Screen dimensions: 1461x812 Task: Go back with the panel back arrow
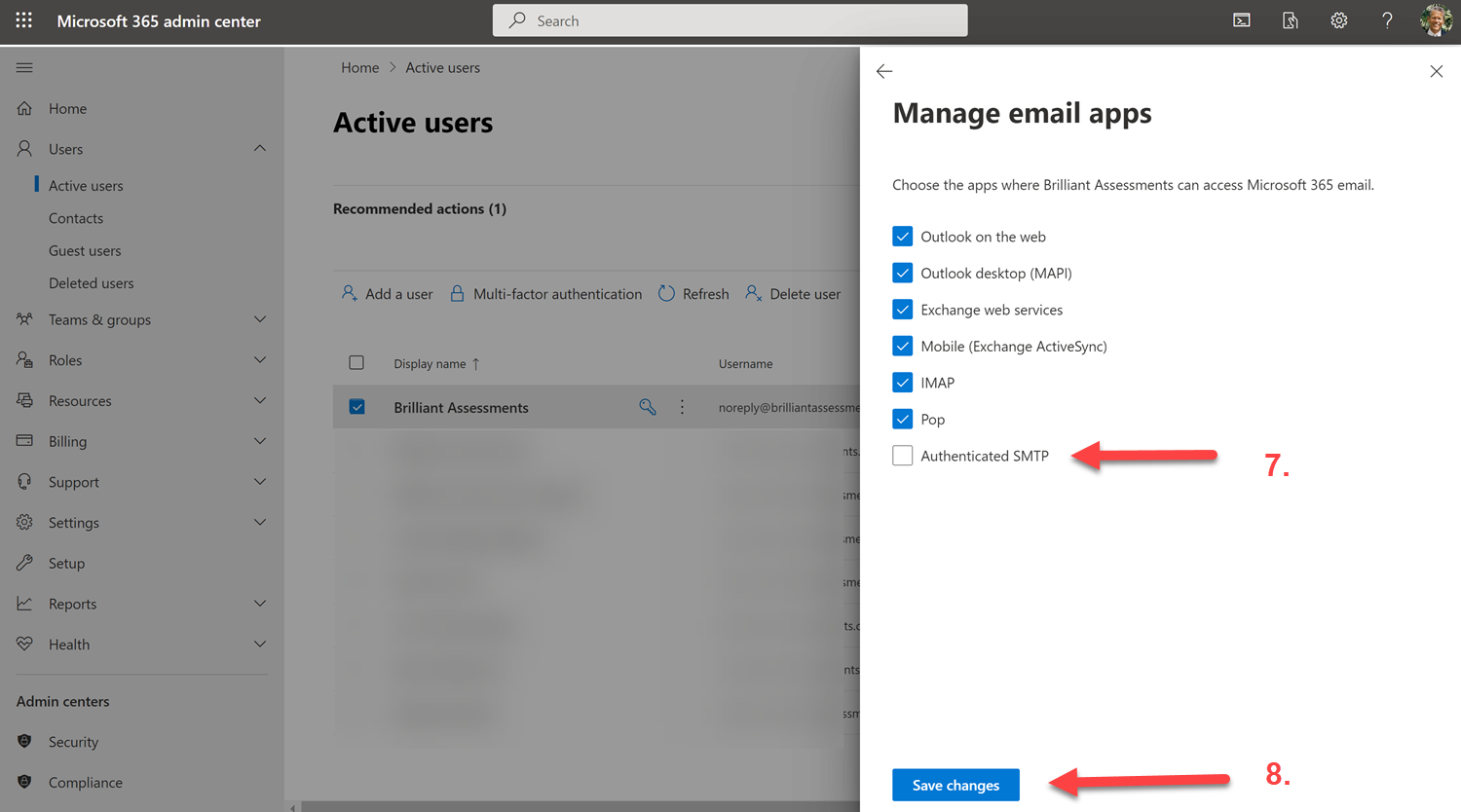pyautogui.click(x=884, y=71)
